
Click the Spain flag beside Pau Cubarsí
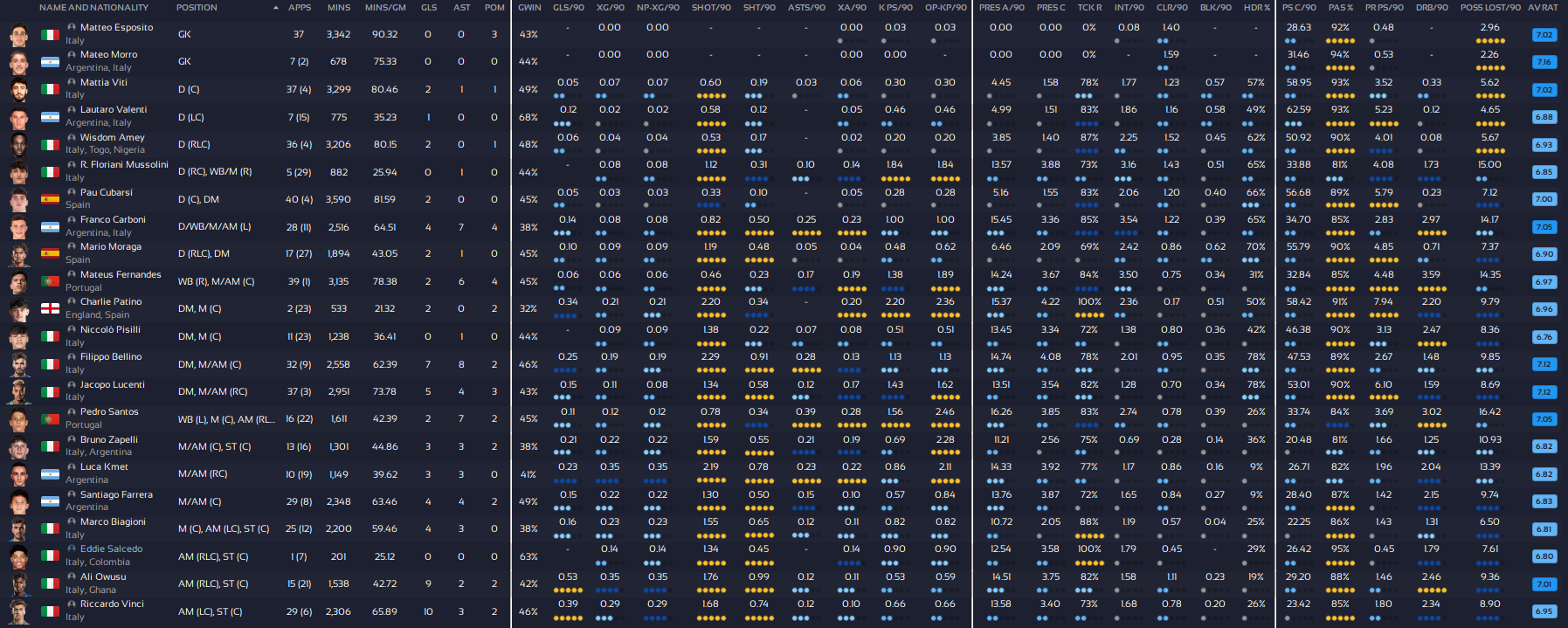coord(50,198)
